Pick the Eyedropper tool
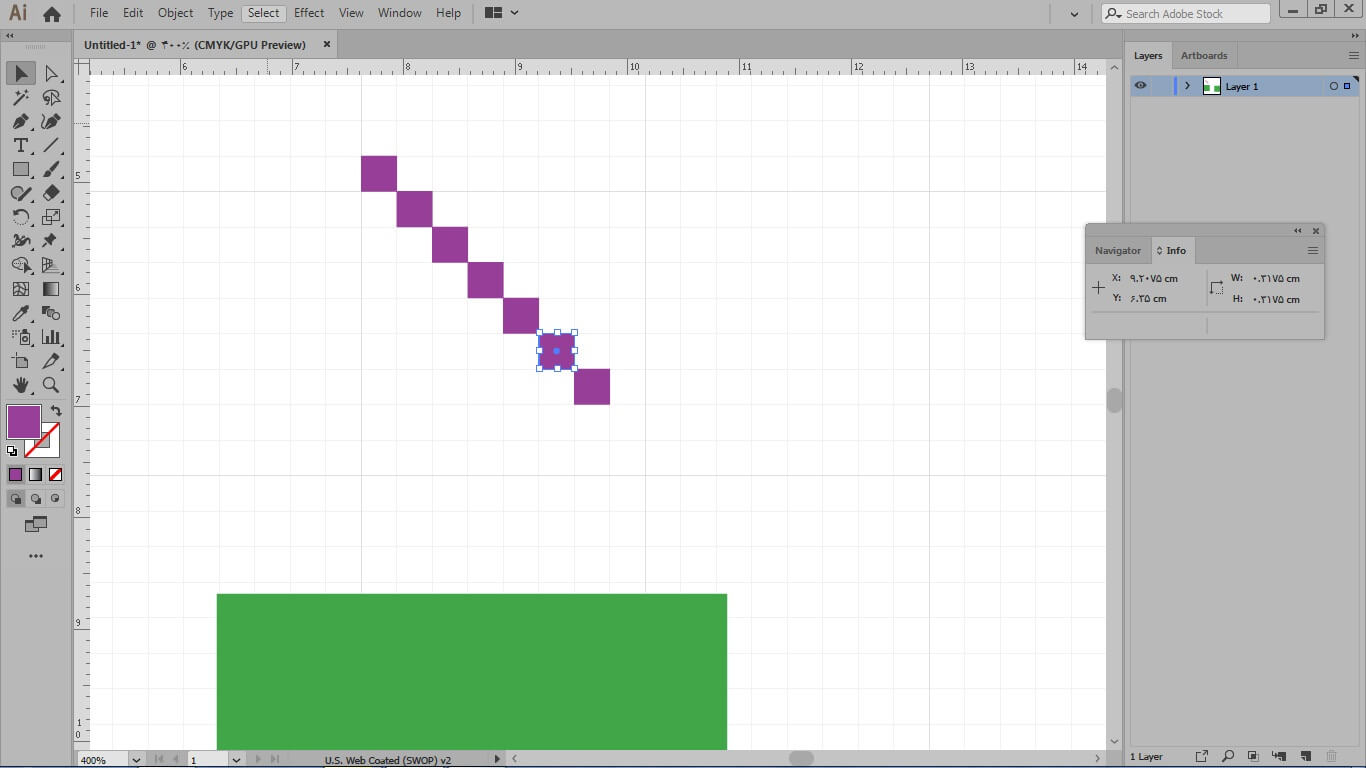The height and width of the screenshot is (768, 1366). (x=20, y=313)
